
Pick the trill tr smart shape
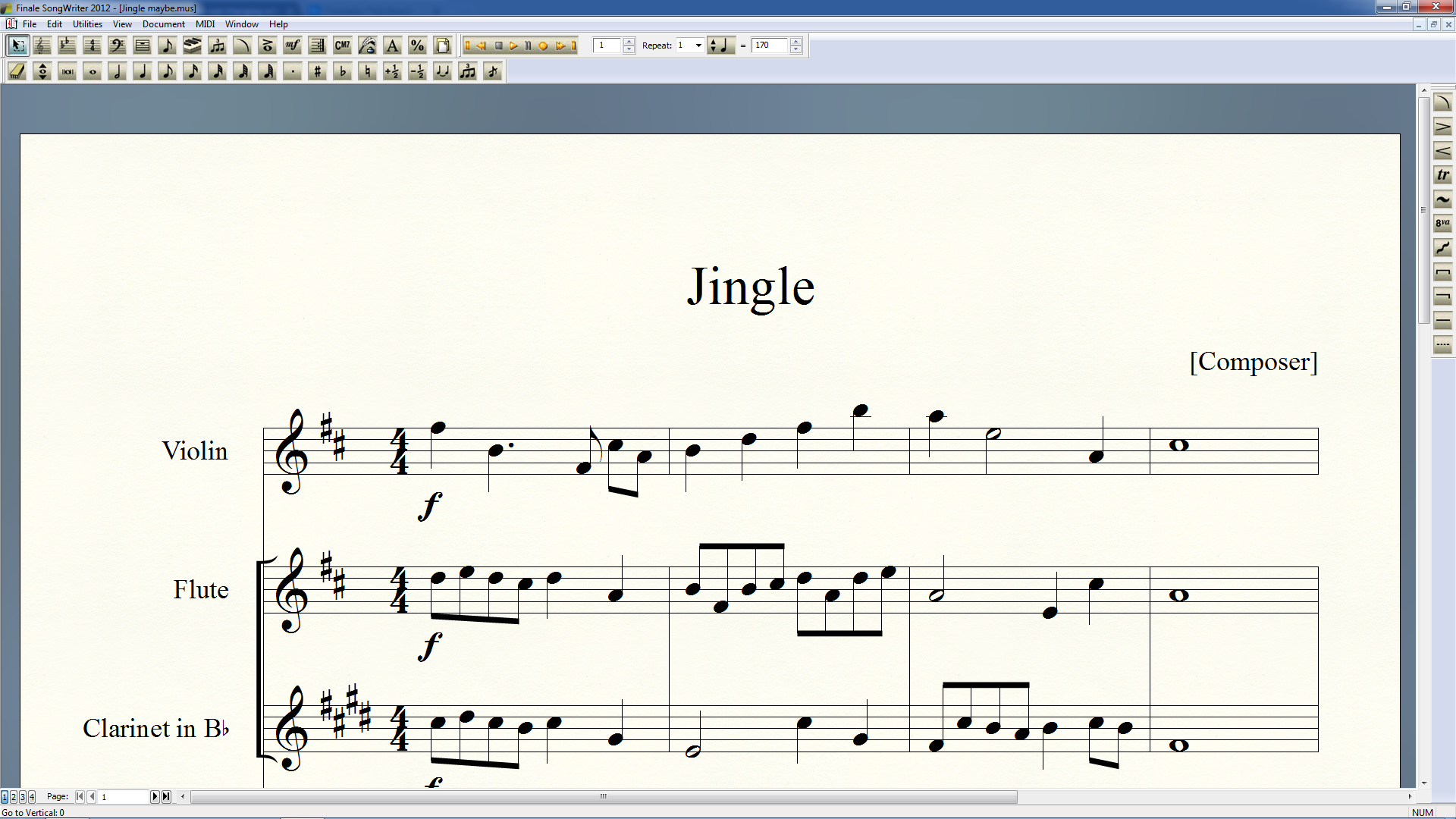pos(1442,175)
